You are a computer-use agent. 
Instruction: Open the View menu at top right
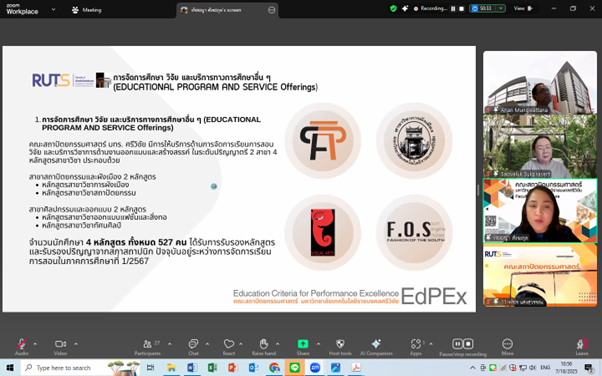[x=523, y=8]
